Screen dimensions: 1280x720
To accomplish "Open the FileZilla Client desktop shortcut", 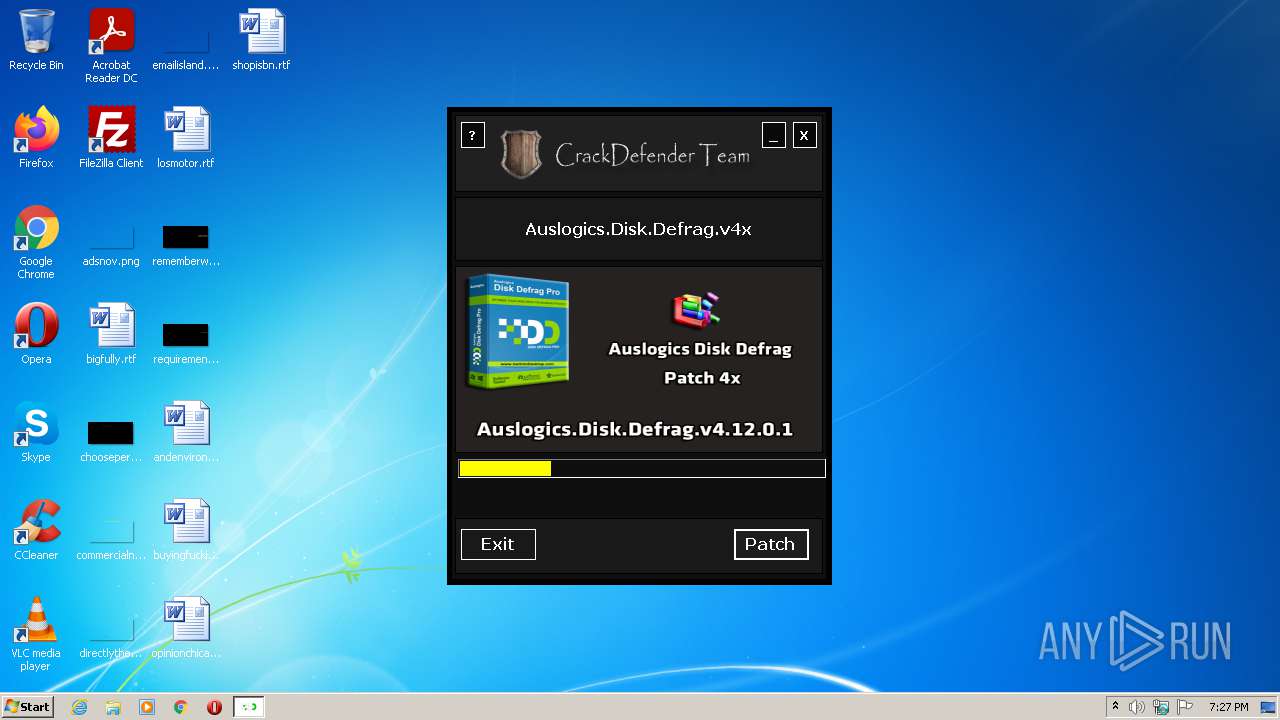I will (x=111, y=138).
